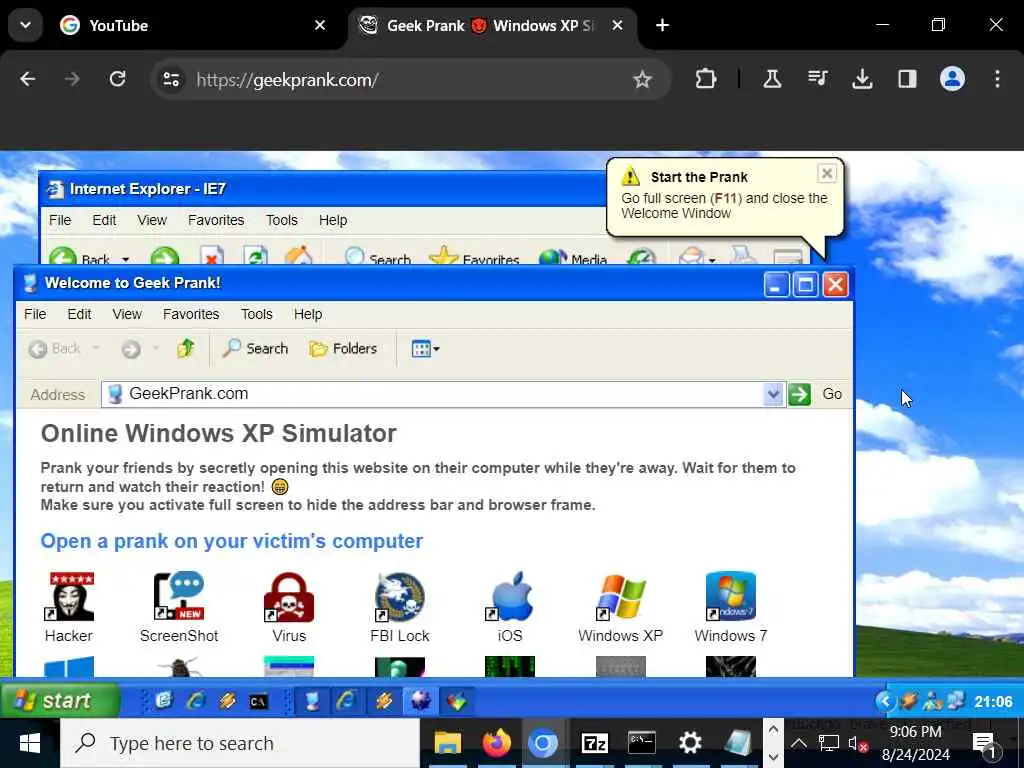Click the rightmost colorful XP taskbar button

456,701
